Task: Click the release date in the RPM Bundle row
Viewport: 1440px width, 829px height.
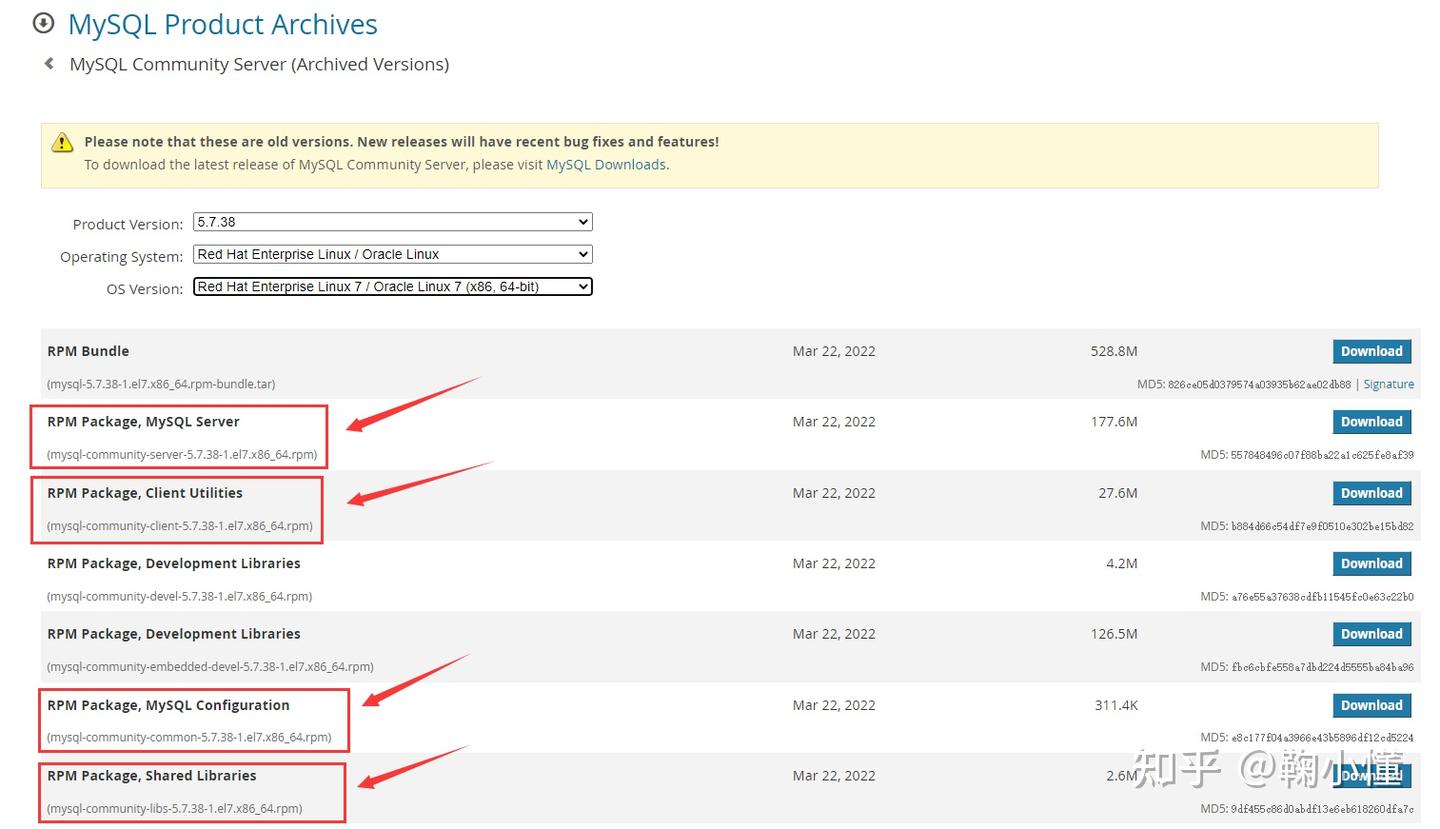Action: (x=834, y=351)
